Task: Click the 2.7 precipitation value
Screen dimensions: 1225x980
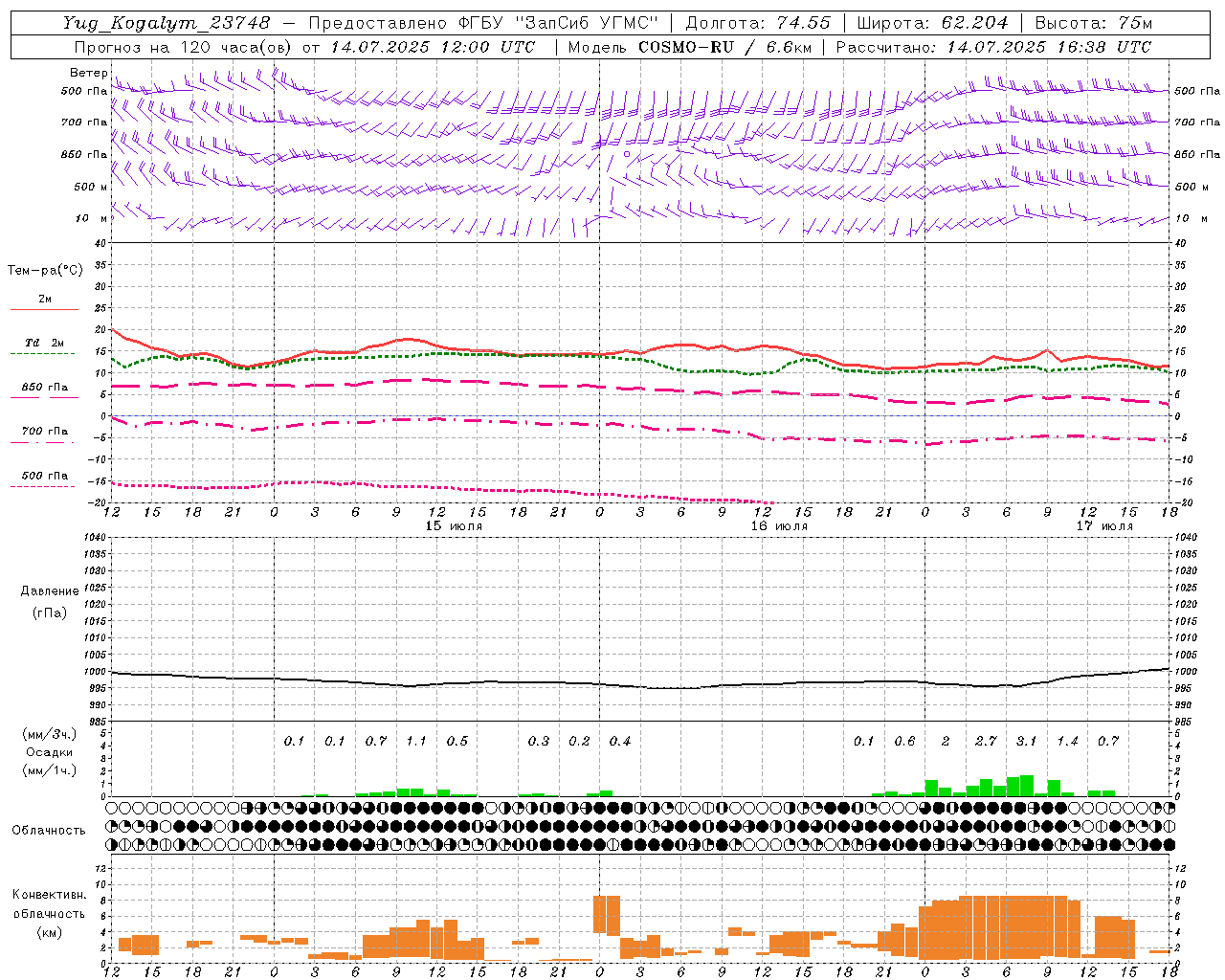Action: (x=986, y=742)
